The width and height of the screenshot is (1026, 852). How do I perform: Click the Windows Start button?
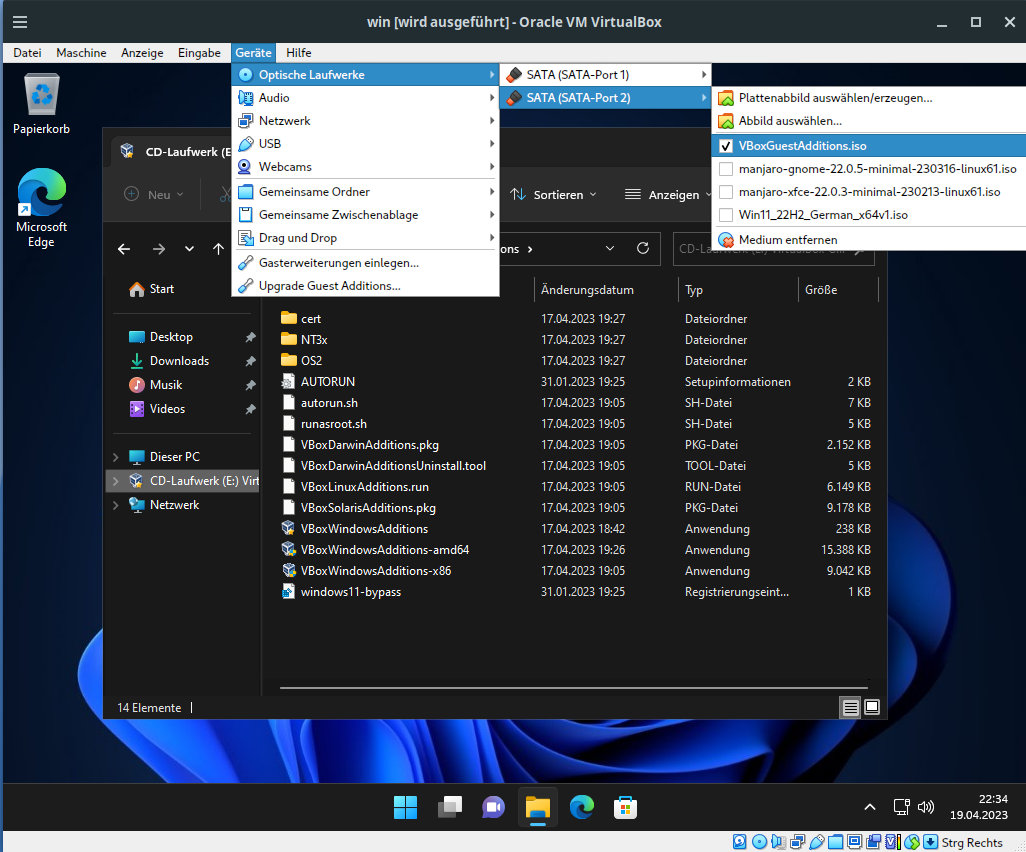click(x=406, y=806)
